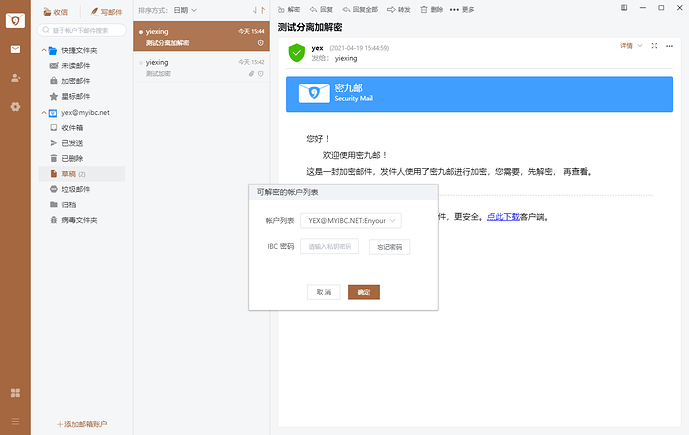Image resolution: width=689 pixels, height=435 pixels.
Task: Click 解密 decrypt in toolbar
Action: (x=289, y=10)
